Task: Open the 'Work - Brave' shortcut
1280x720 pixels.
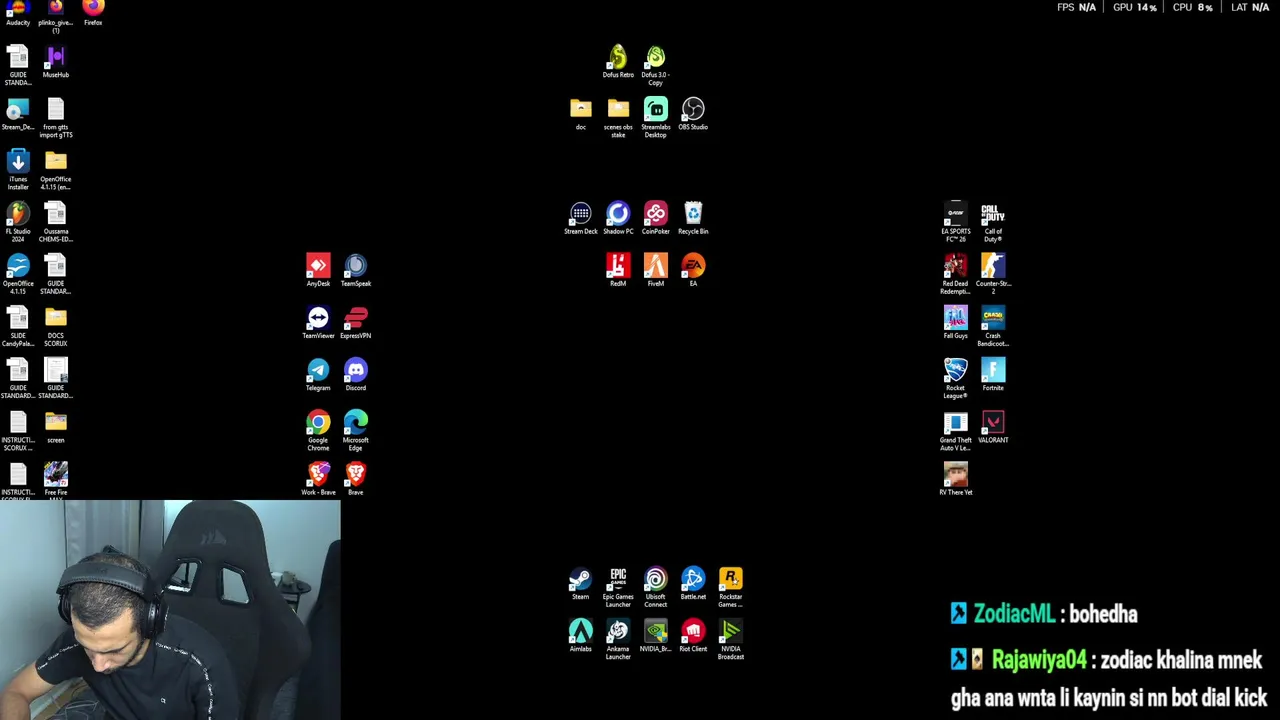Action: [318, 478]
